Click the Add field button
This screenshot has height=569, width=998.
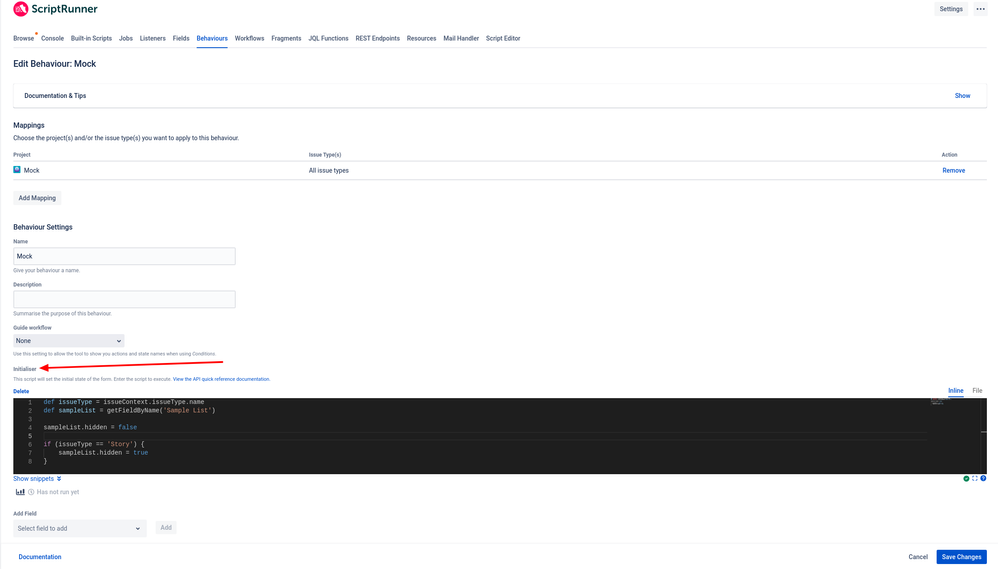click(165, 528)
